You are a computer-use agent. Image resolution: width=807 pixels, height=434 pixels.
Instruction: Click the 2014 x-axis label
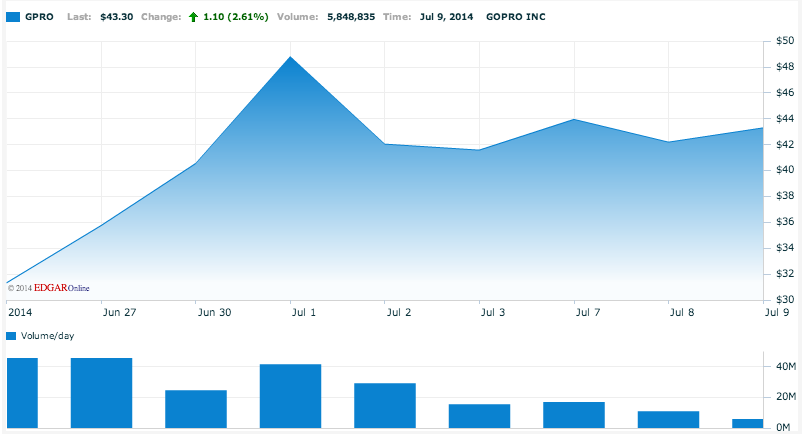click(20, 313)
